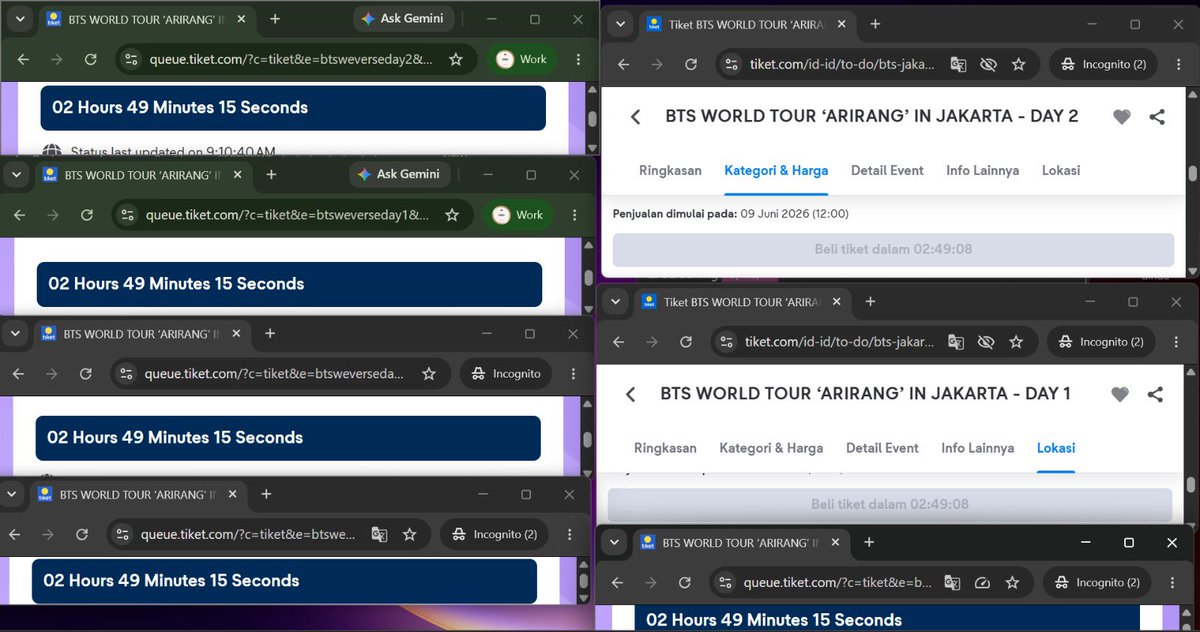Screen dimensions: 1200x632
Task: Open Incognito (2) indicator in Day 2 ticket window
Action: tap(1104, 65)
